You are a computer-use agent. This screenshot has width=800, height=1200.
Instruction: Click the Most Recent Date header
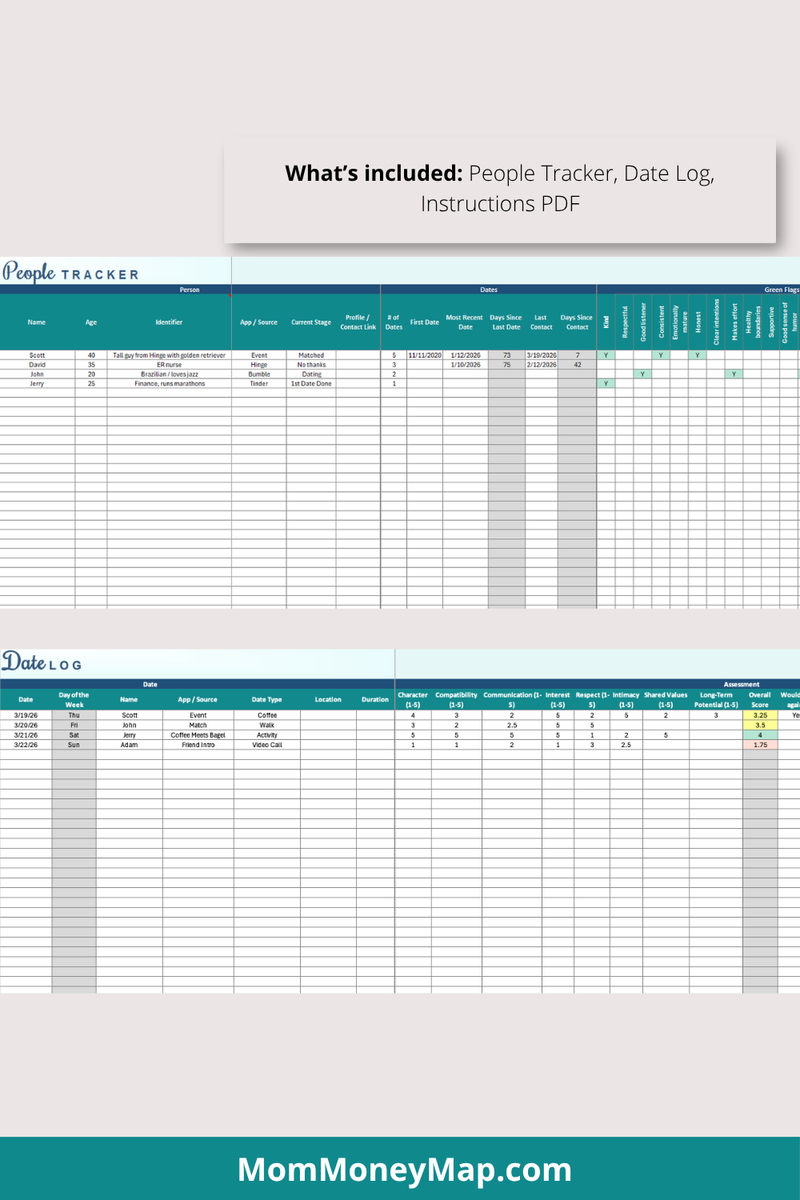point(465,322)
